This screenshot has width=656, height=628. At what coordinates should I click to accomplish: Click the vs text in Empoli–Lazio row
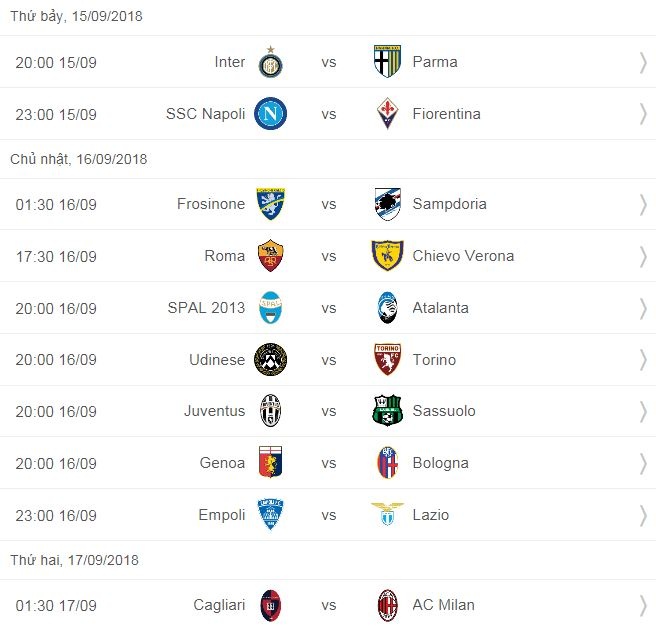[329, 515]
